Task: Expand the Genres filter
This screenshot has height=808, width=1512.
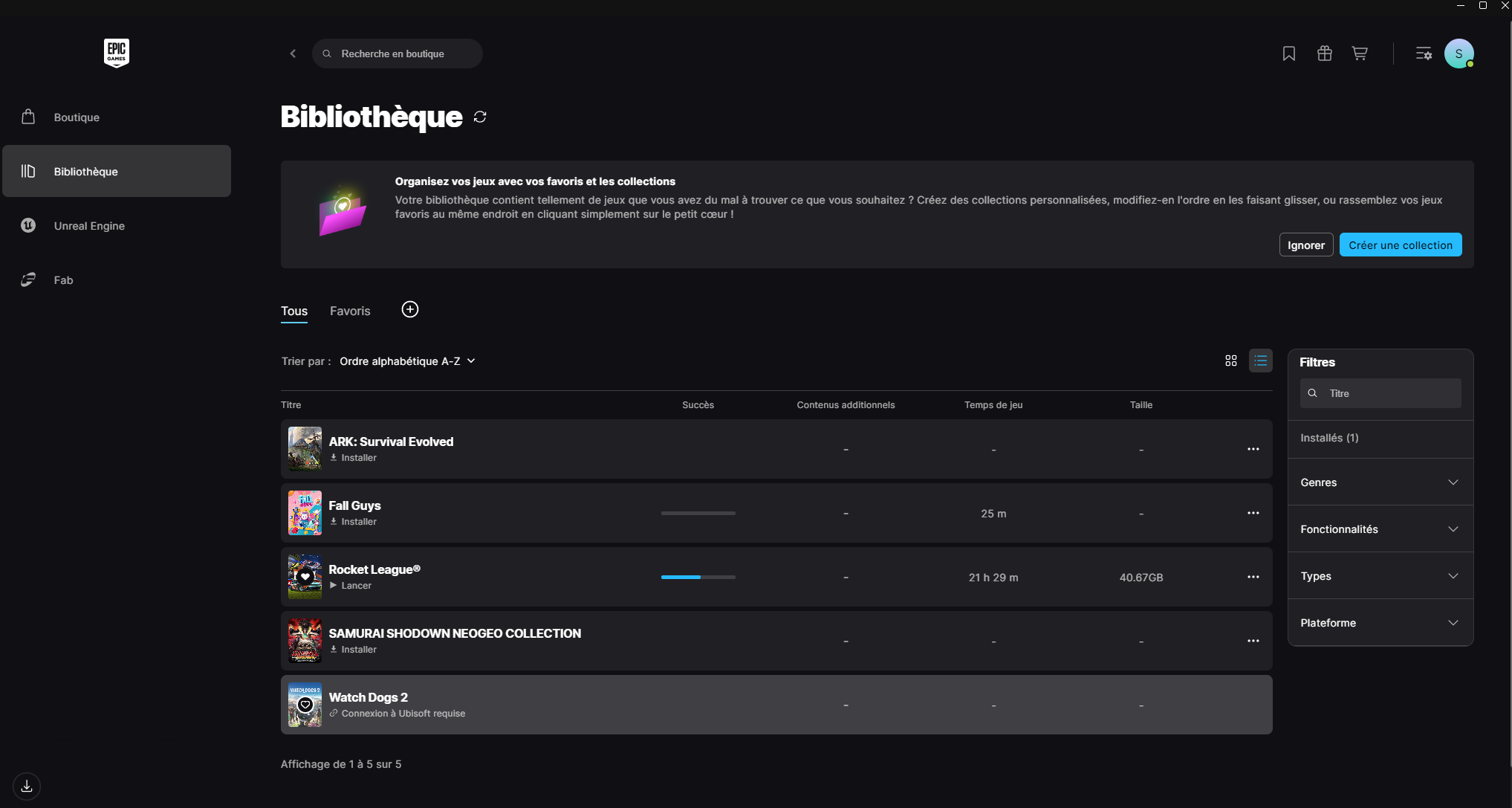Action: point(1380,482)
